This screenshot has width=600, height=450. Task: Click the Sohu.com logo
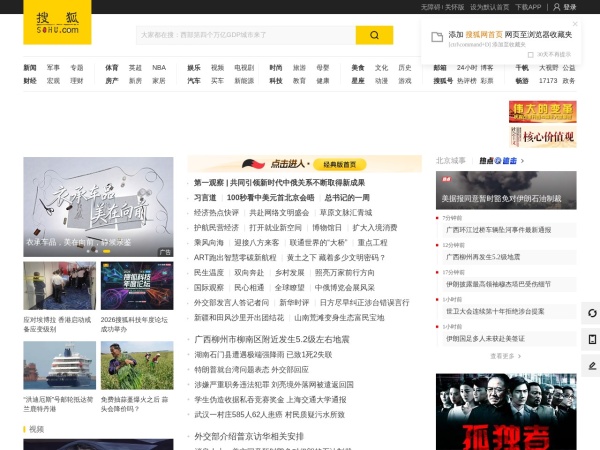[x=57, y=22]
